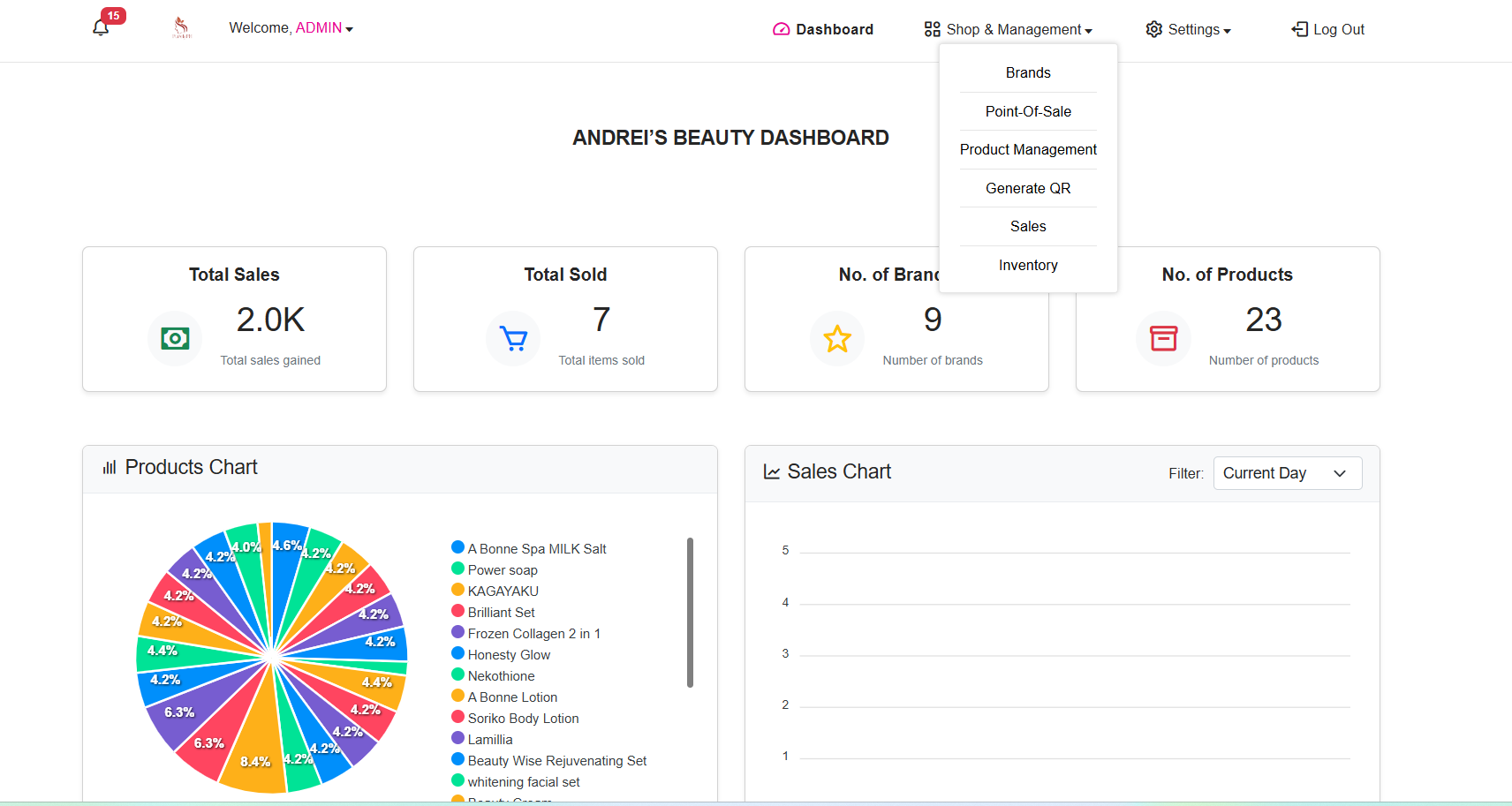Select Point-Of-Sale from the open menu
The width and height of the screenshot is (1512, 806).
(1028, 111)
